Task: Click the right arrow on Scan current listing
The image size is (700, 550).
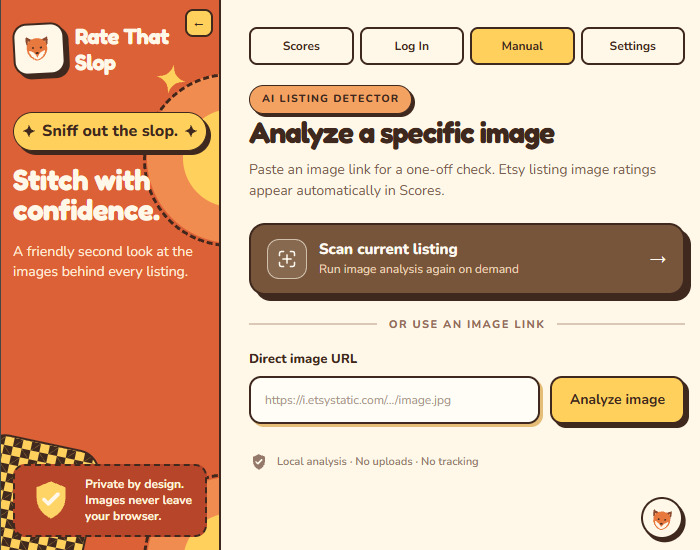Action: [658, 259]
